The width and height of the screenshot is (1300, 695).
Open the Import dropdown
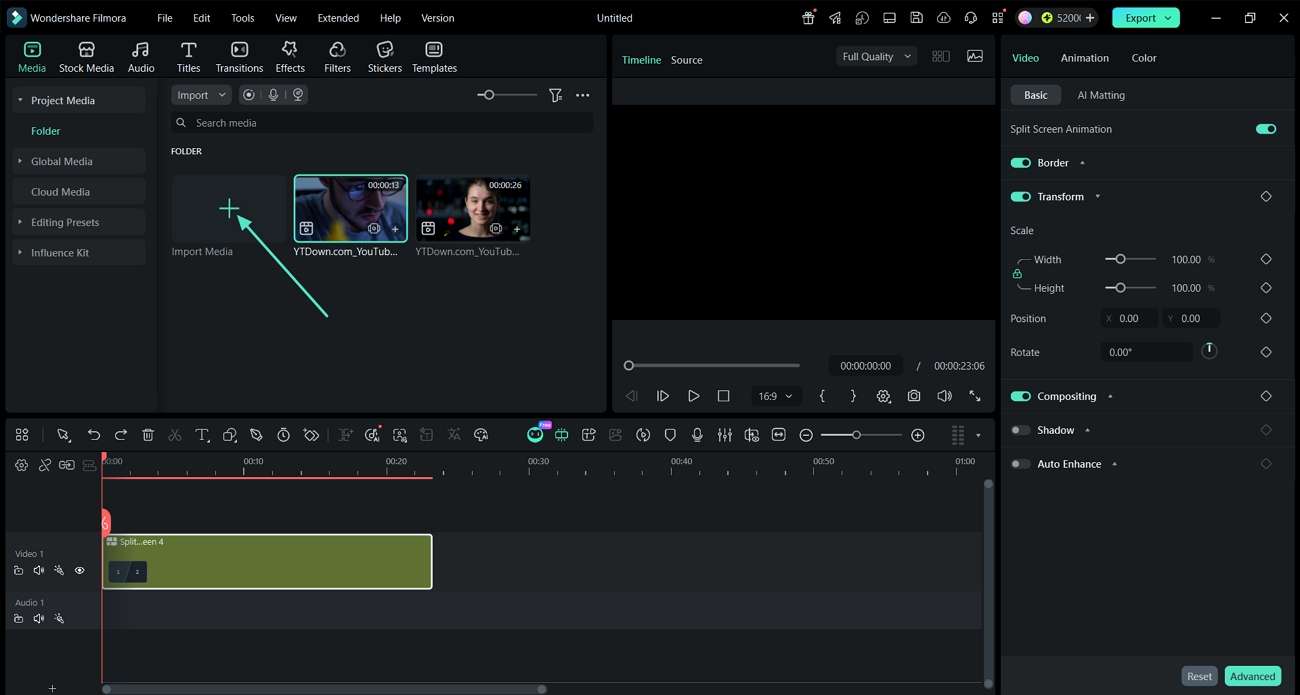tap(201, 95)
